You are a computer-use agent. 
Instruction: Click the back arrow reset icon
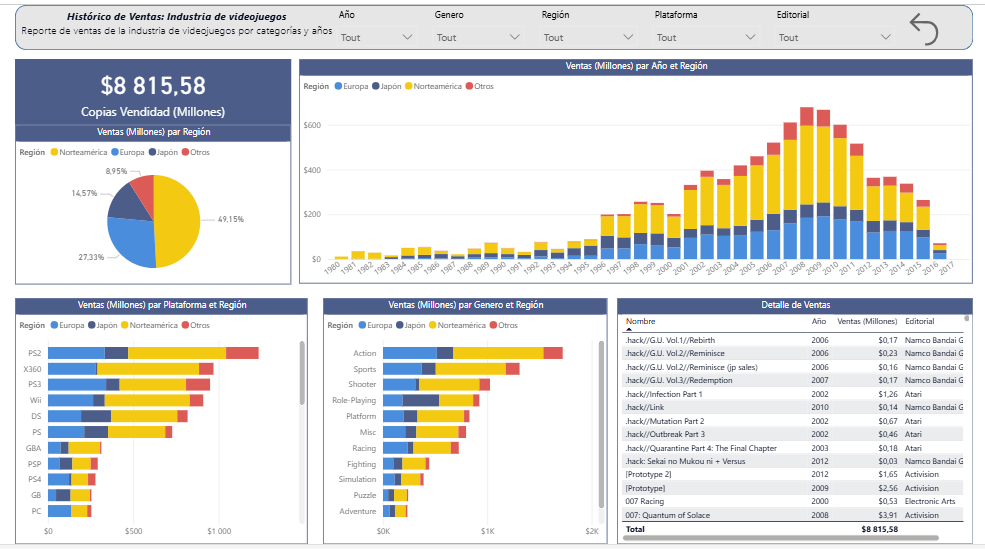coord(923,29)
